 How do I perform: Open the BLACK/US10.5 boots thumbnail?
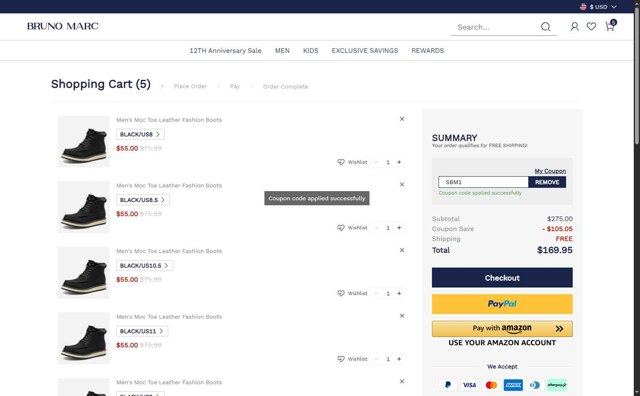click(x=84, y=273)
